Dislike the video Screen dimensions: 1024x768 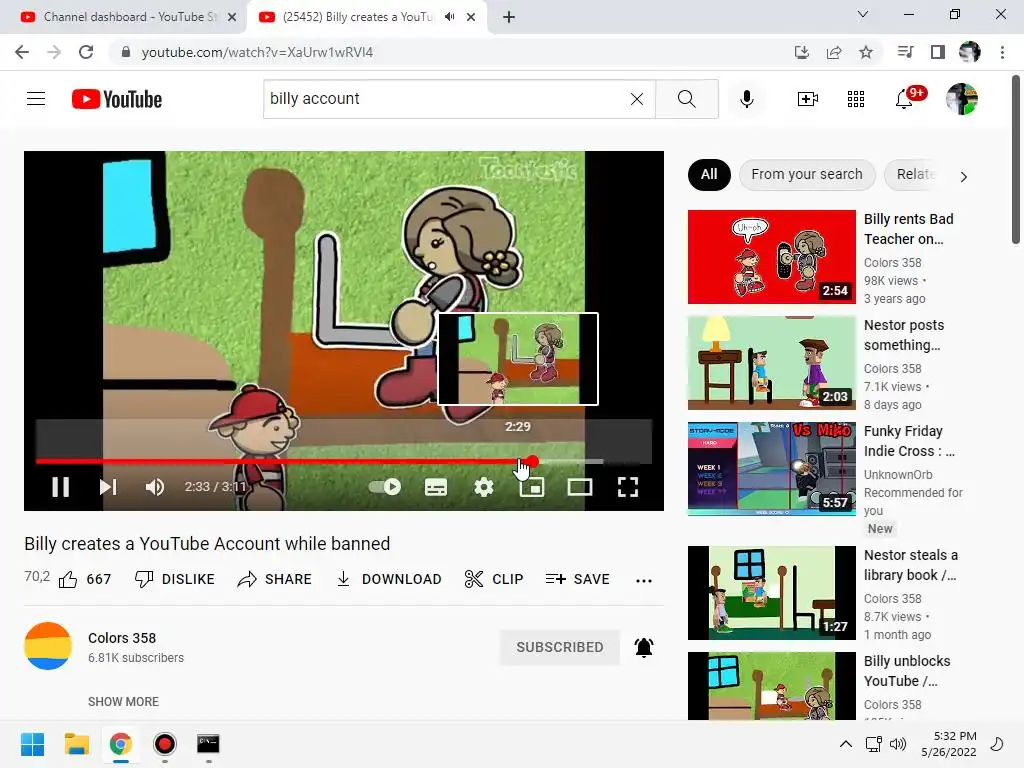[174, 579]
